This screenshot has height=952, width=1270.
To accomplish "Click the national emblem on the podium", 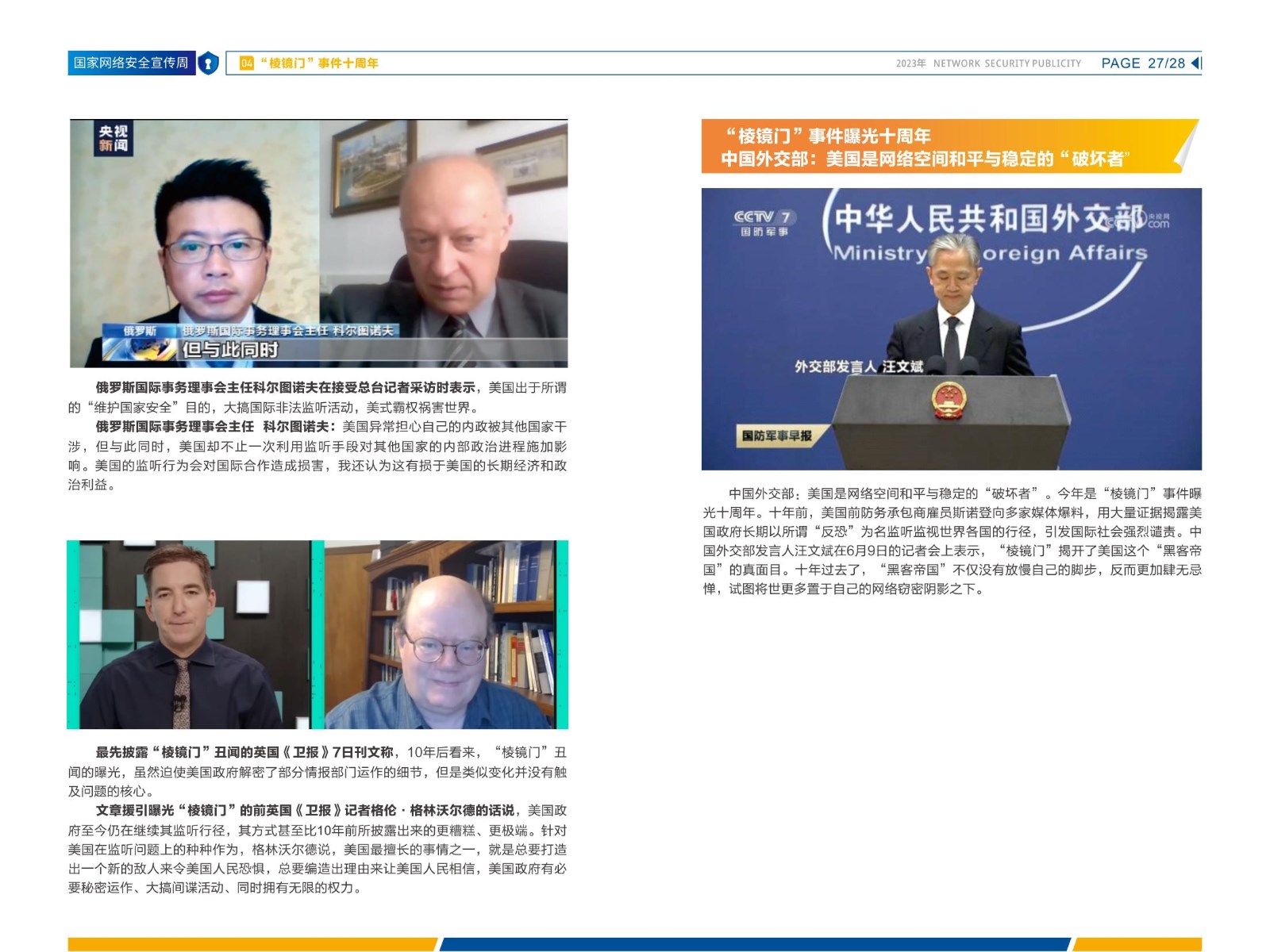I will (x=947, y=399).
